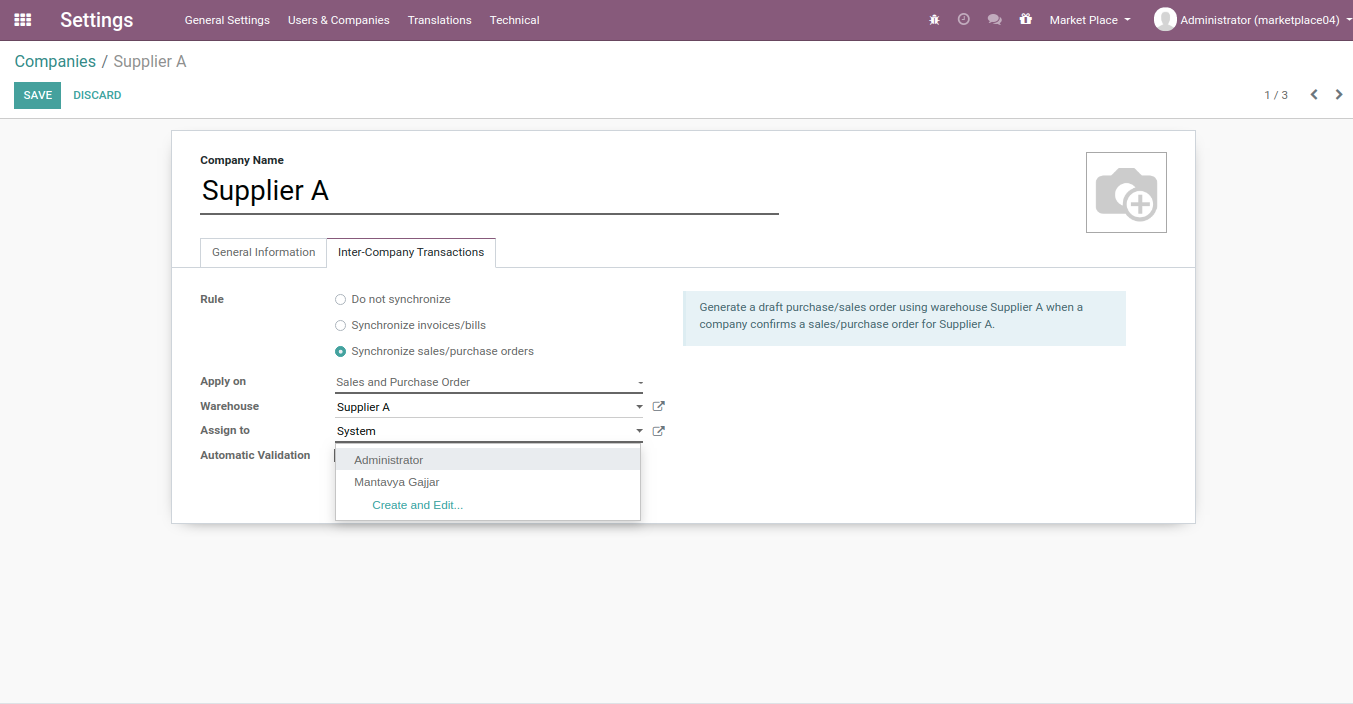
Task: Open the apps grid menu icon
Action: (22, 20)
